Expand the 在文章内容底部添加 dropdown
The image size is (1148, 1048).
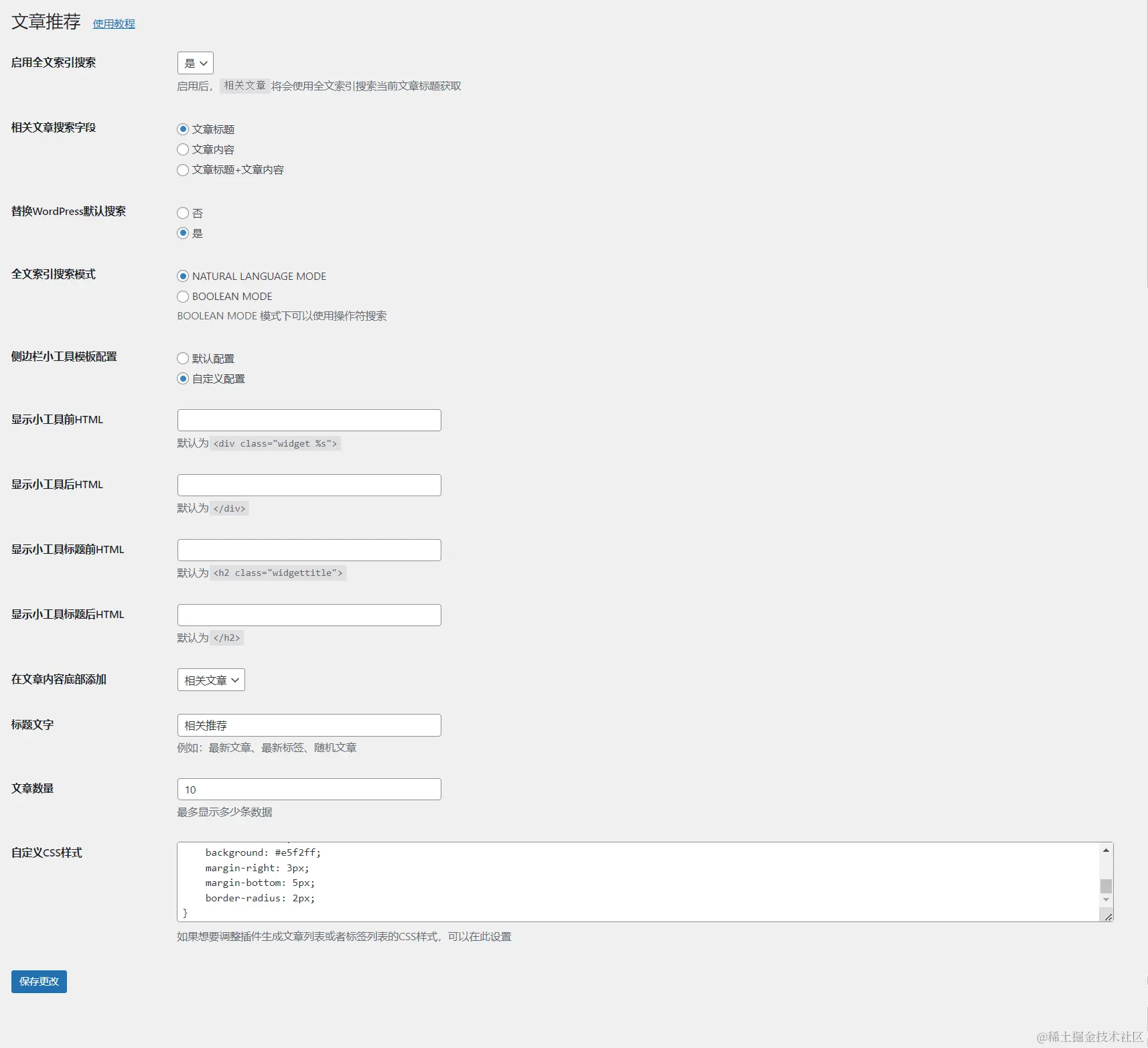pyautogui.click(x=211, y=680)
